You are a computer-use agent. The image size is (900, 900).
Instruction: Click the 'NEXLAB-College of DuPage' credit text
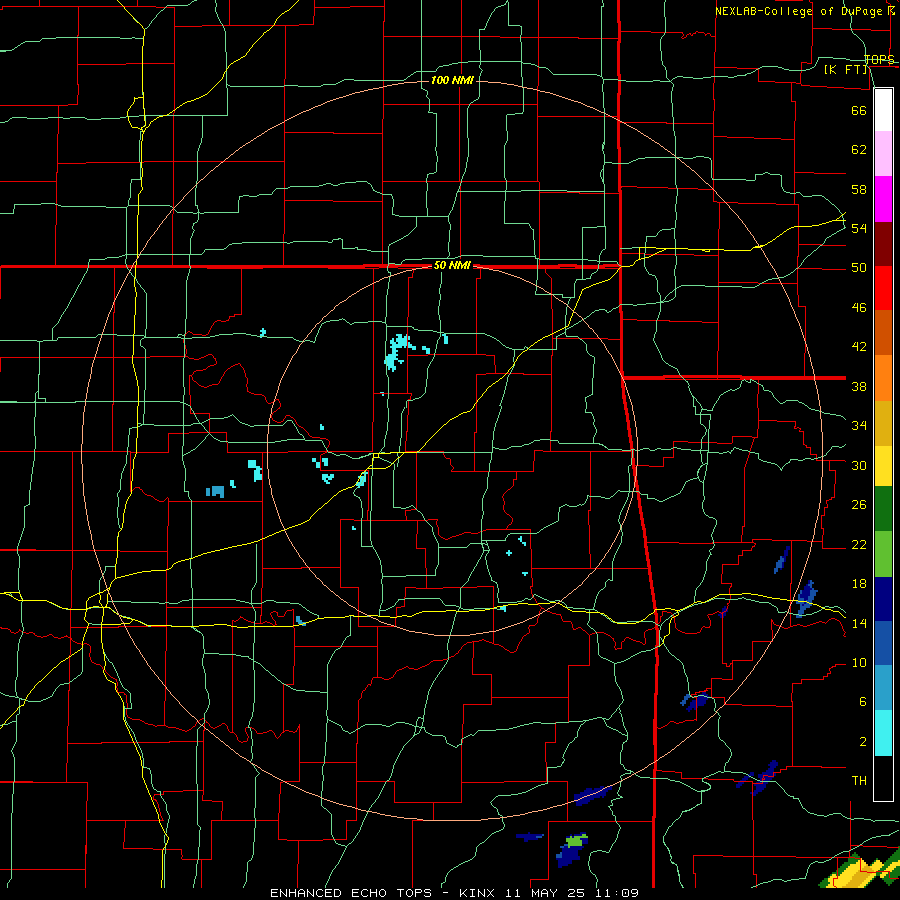(798, 11)
